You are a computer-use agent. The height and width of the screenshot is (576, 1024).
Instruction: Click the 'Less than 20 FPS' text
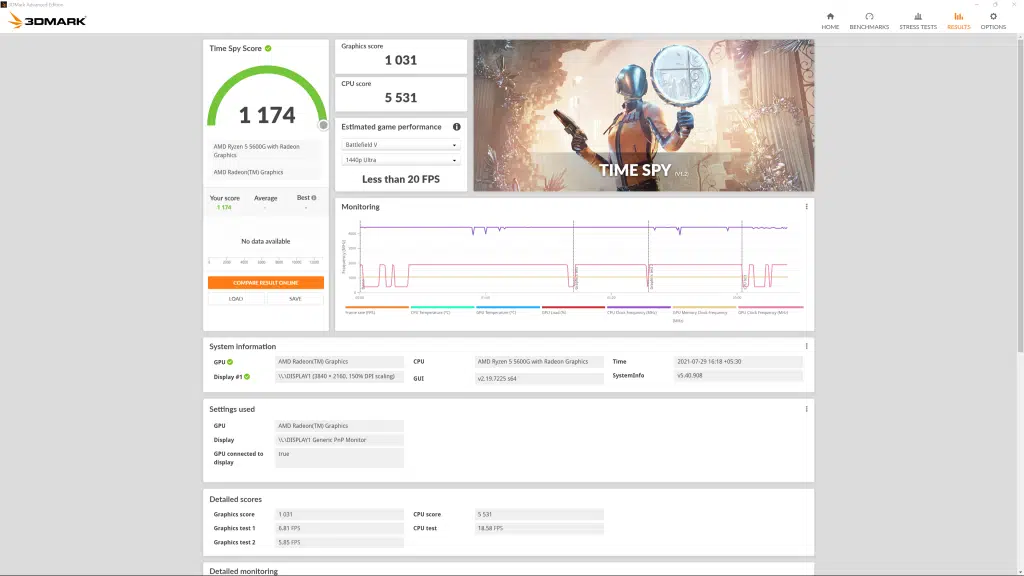point(400,179)
